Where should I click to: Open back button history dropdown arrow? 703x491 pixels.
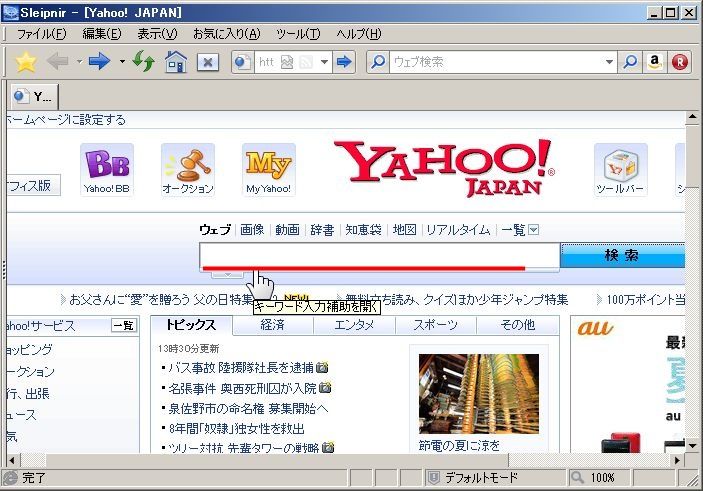tap(79, 61)
